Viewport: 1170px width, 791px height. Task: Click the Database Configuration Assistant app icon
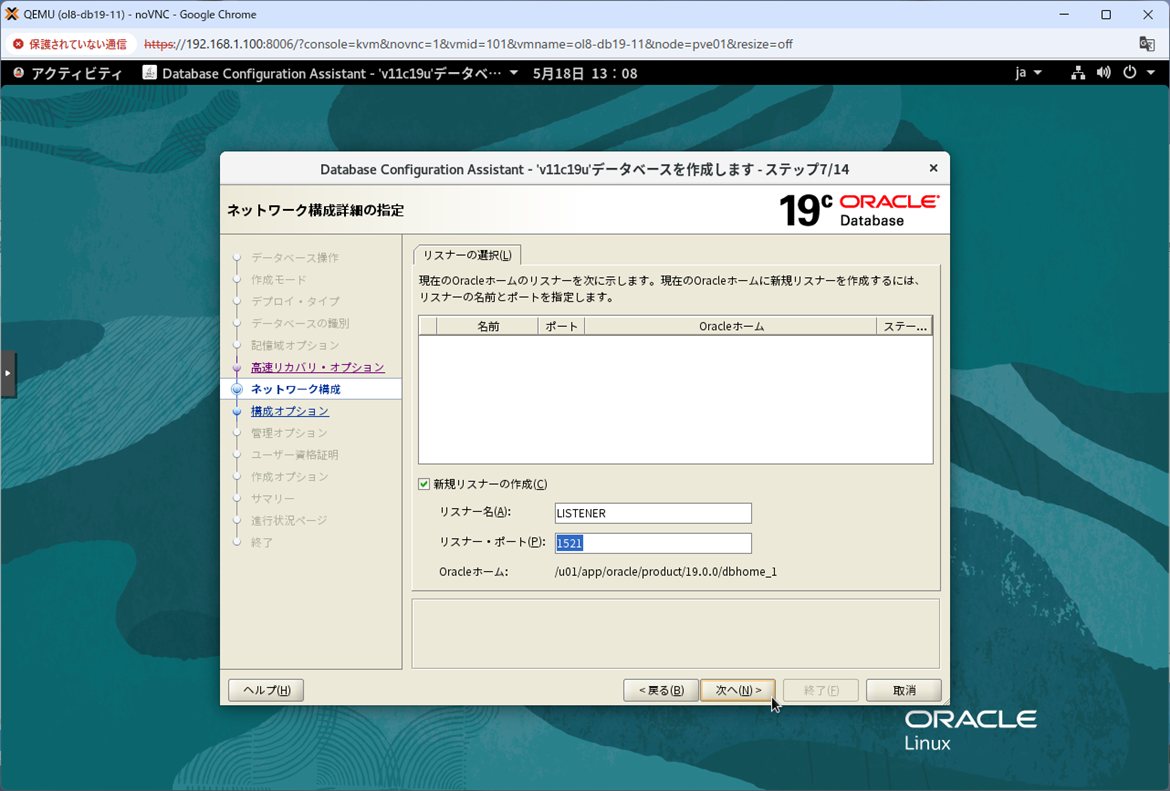click(149, 73)
